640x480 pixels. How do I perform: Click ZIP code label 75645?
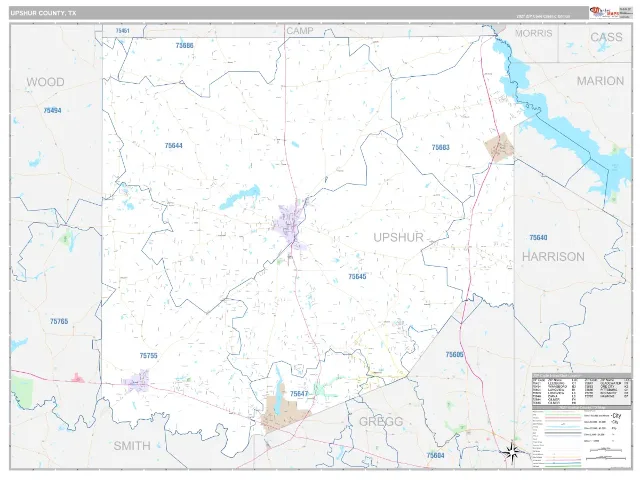point(357,277)
